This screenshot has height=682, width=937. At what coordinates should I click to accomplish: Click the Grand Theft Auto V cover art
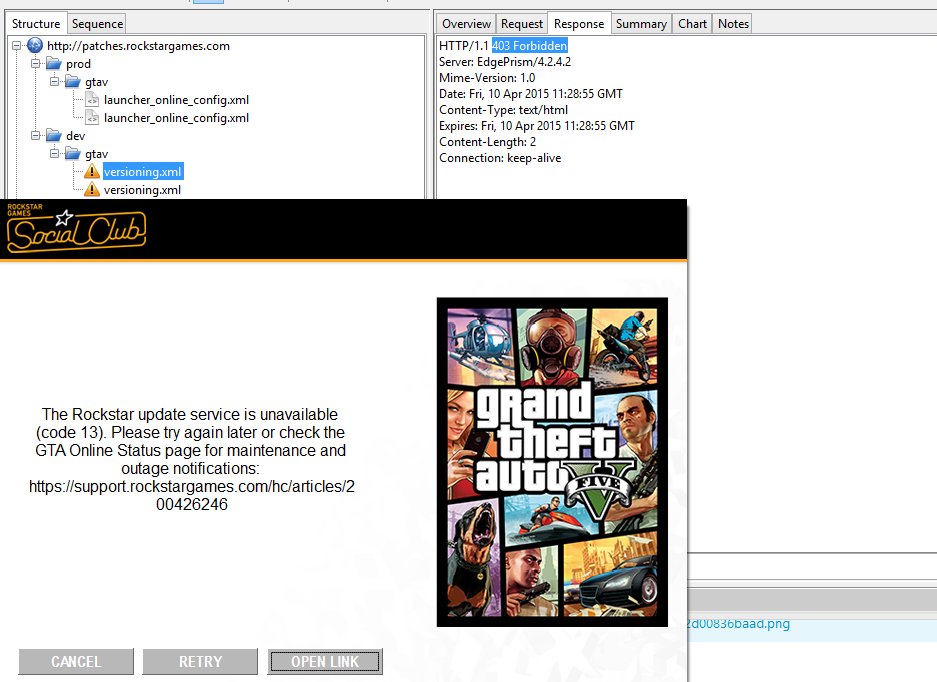[x=552, y=462]
